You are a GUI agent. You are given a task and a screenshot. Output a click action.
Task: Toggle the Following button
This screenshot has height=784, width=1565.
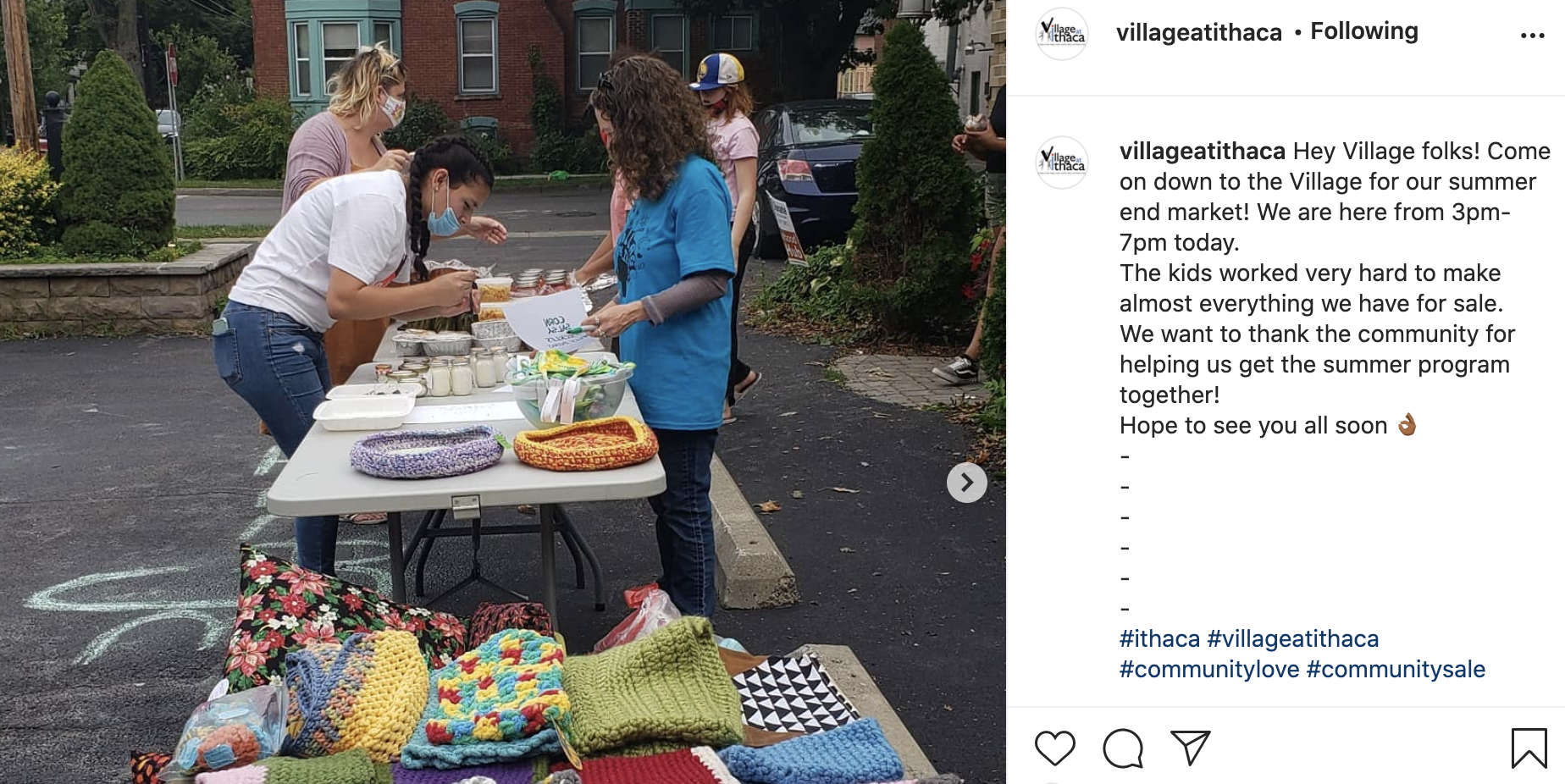[x=1363, y=31]
